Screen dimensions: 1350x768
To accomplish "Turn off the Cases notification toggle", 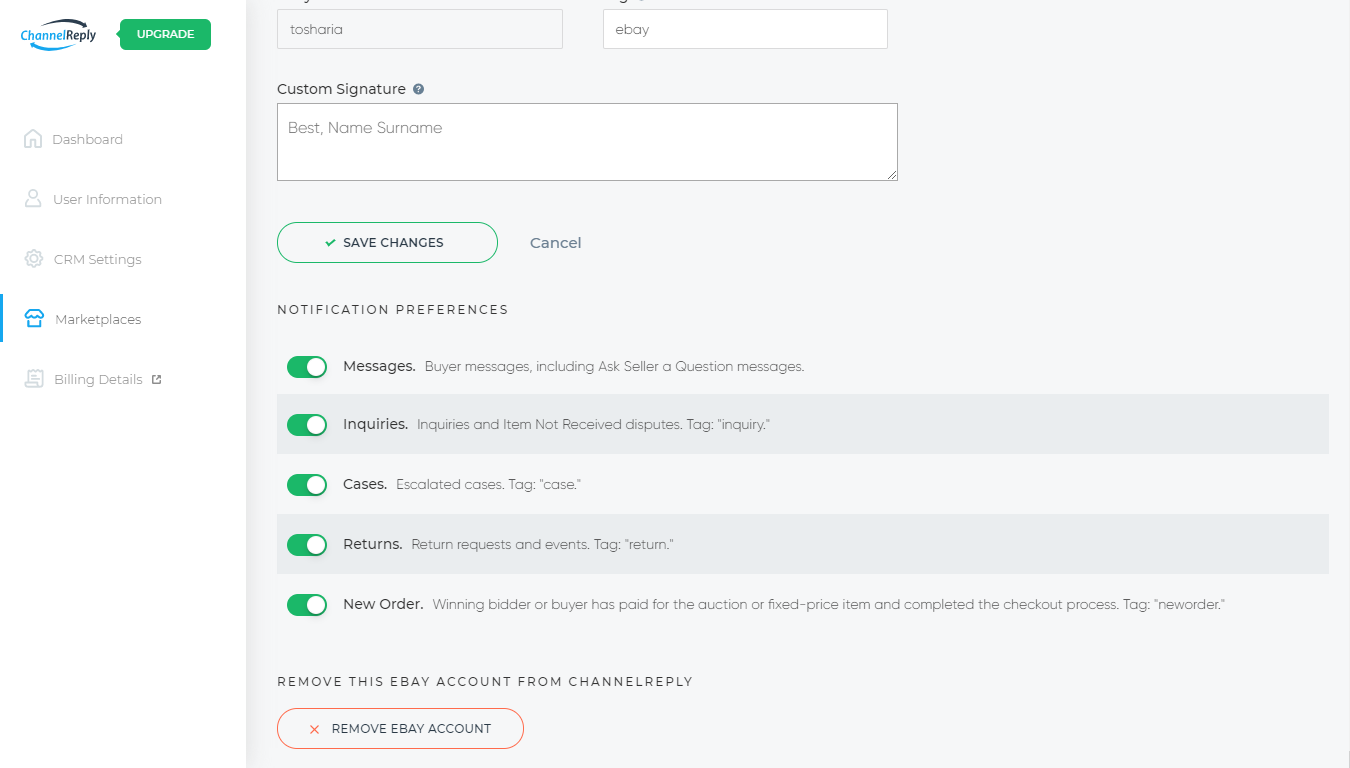I will click(307, 485).
